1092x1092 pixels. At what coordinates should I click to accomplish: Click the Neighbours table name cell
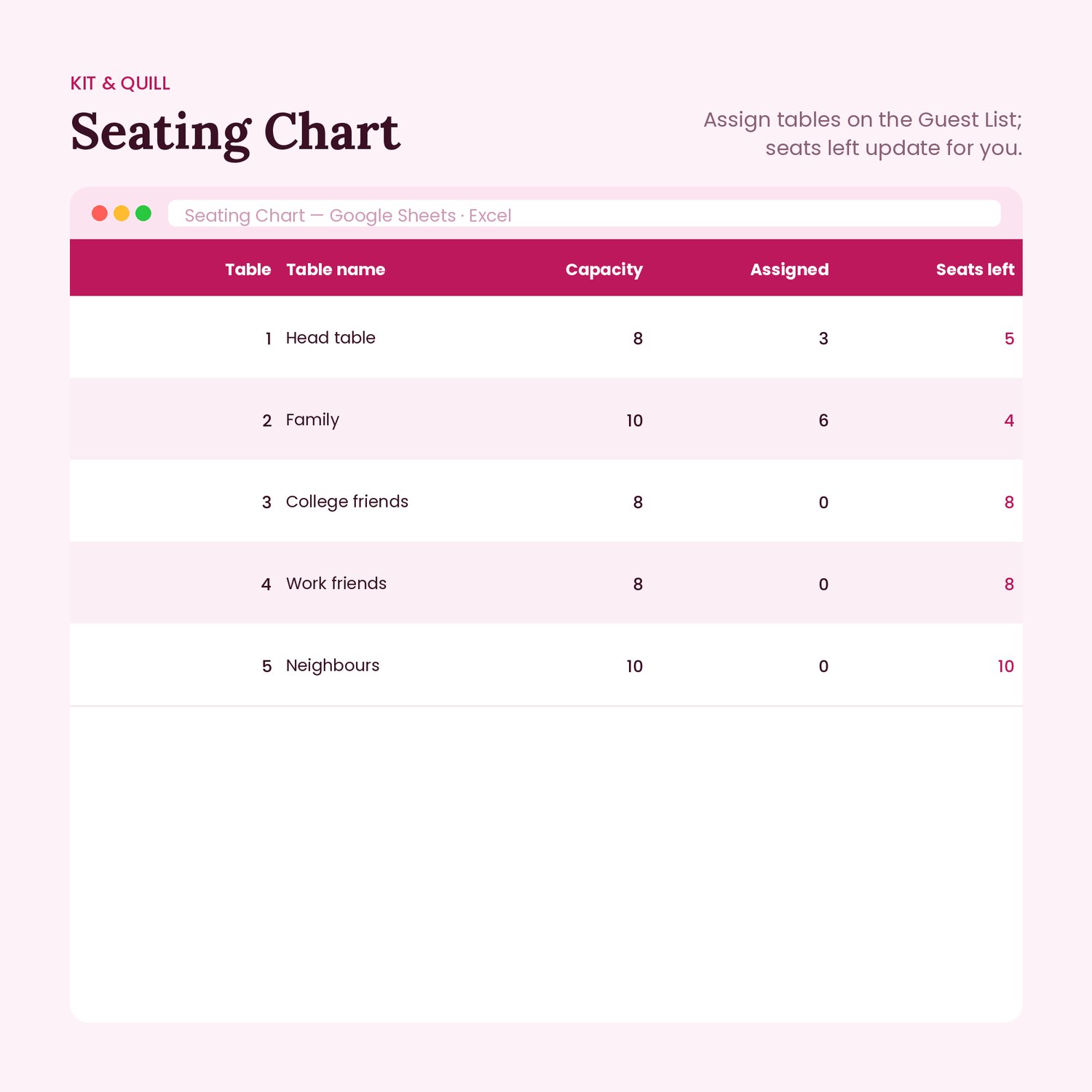tap(332, 665)
